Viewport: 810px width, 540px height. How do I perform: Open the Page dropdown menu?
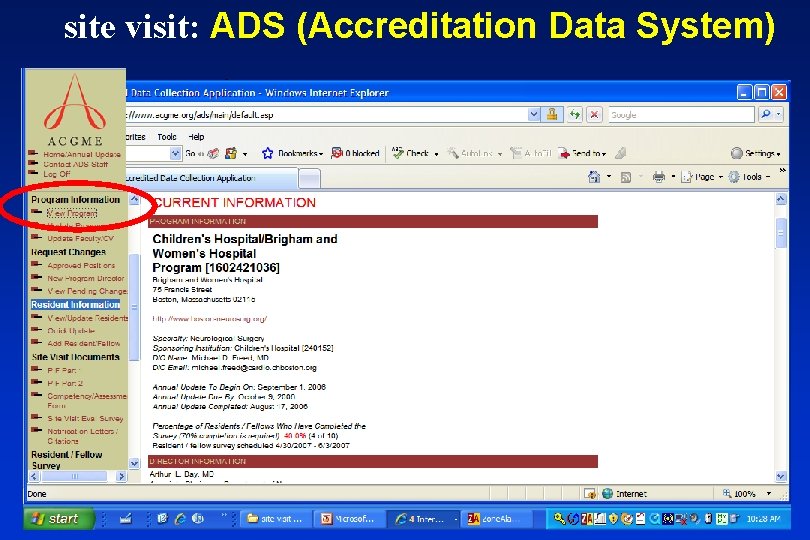point(700,177)
